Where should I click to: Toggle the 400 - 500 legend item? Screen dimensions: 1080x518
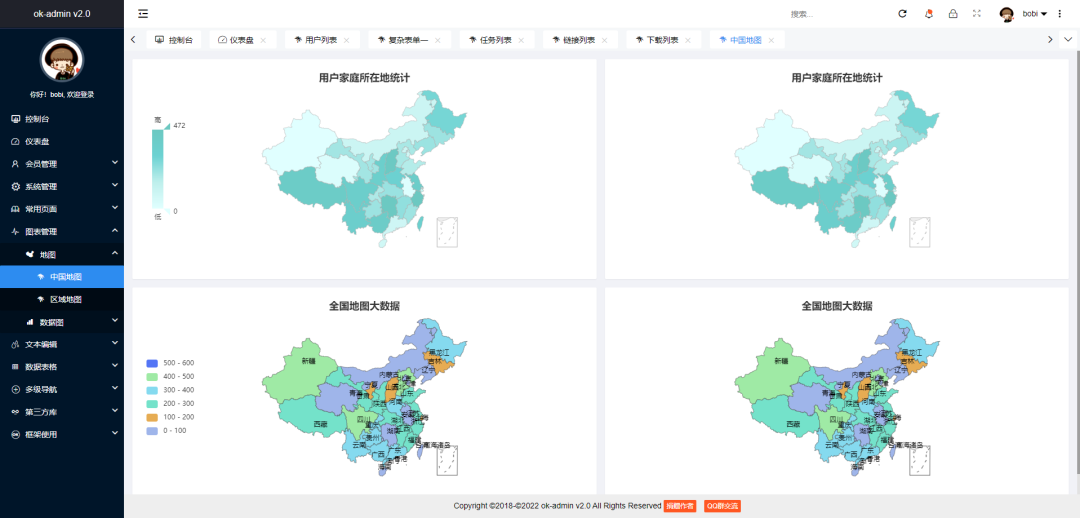click(x=170, y=377)
